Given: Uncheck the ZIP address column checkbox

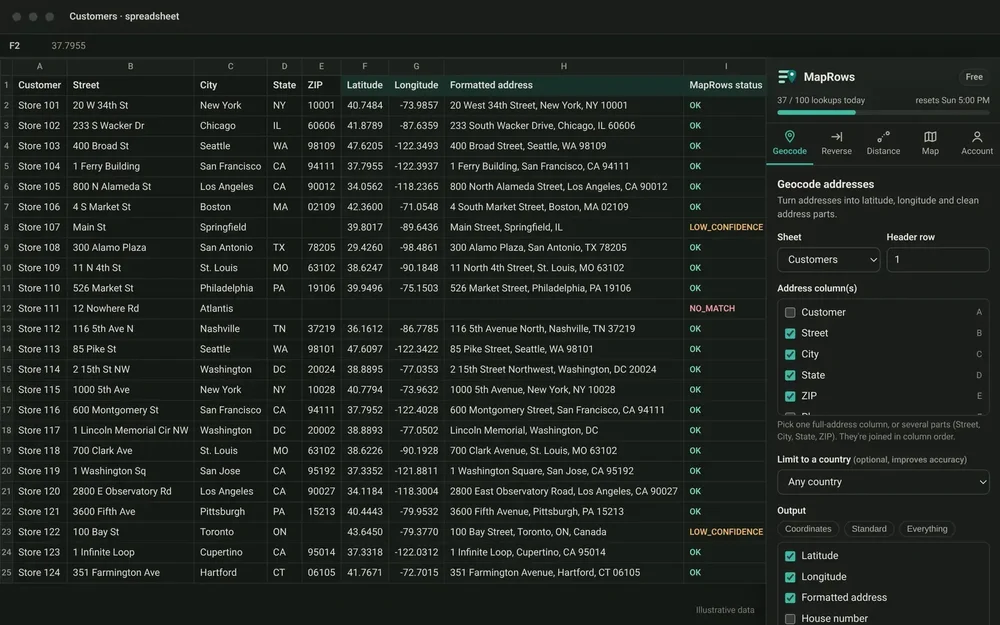Looking at the screenshot, I should pos(790,396).
